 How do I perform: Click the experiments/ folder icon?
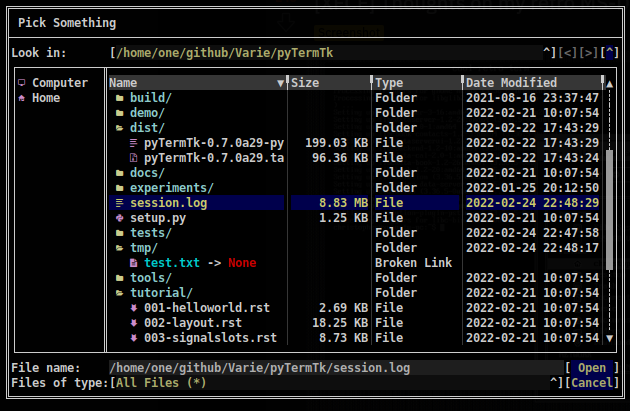(x=119, y=188)
